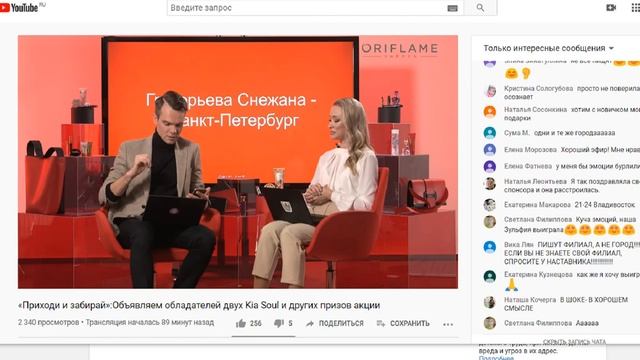Click the Oriflame logo in video
Screen dimensions: 640x360
coord(400,49)
